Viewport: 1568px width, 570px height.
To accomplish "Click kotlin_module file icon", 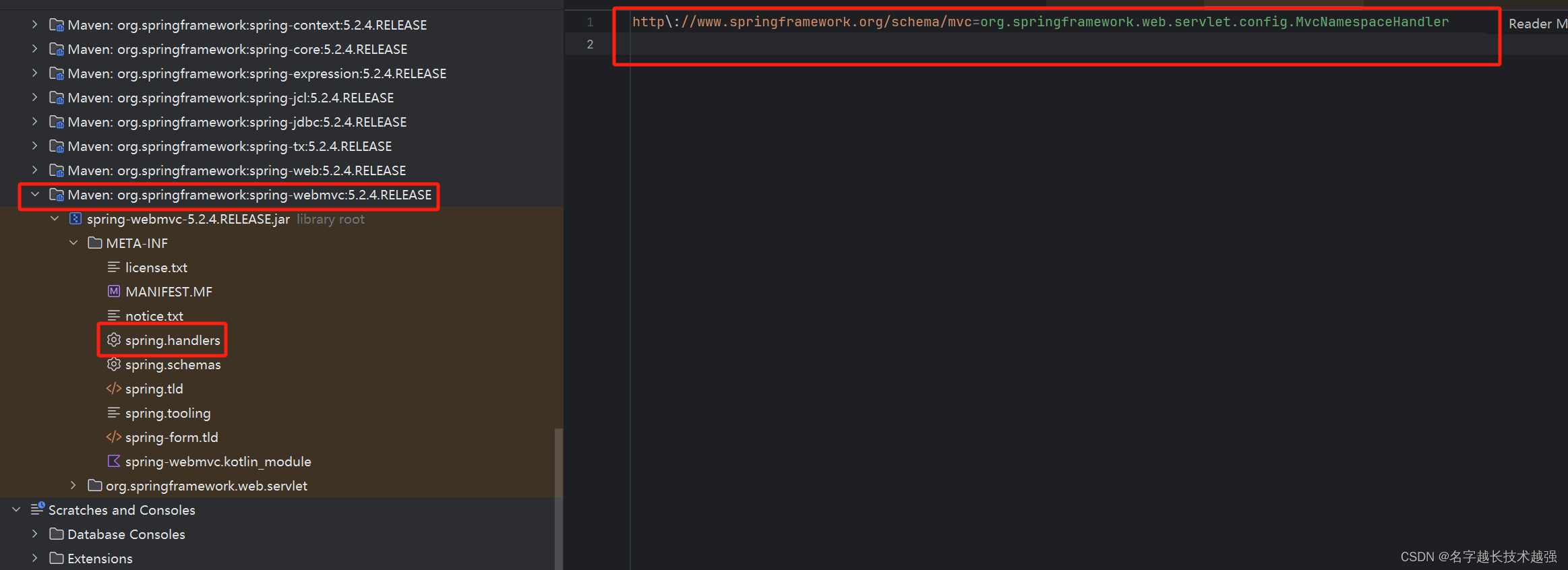I will coord(114,461).
